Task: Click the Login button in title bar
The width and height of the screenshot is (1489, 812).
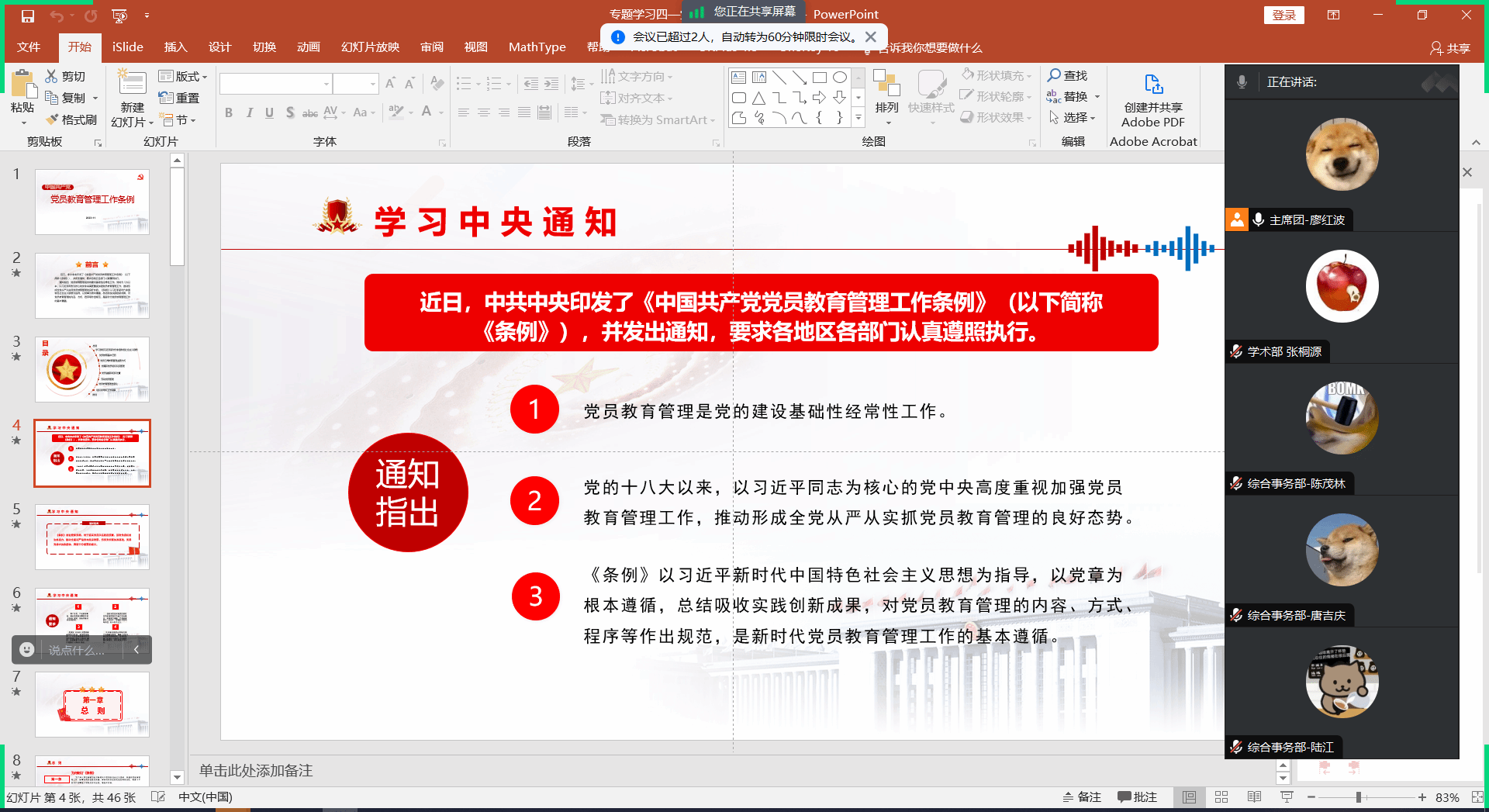Action: coord(1283,16)
